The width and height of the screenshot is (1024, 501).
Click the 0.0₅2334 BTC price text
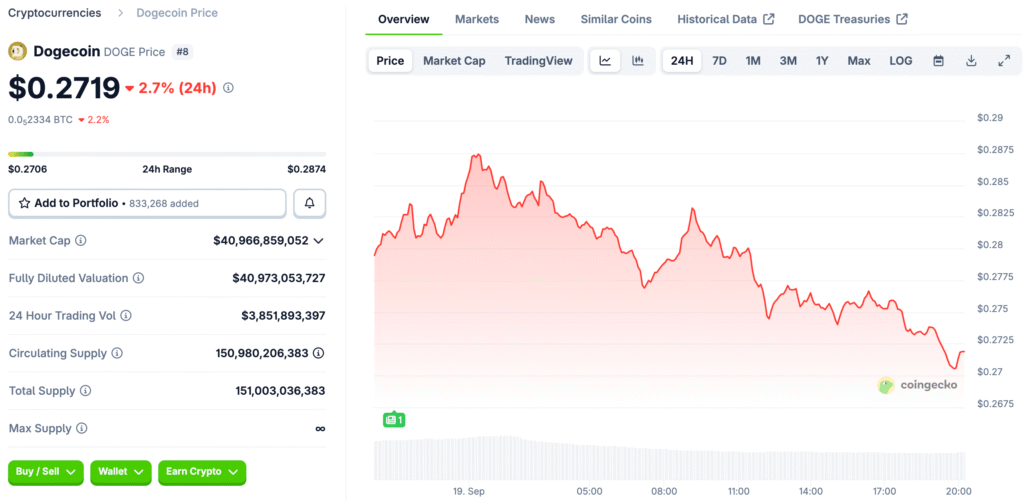click(x=40, y=120)
